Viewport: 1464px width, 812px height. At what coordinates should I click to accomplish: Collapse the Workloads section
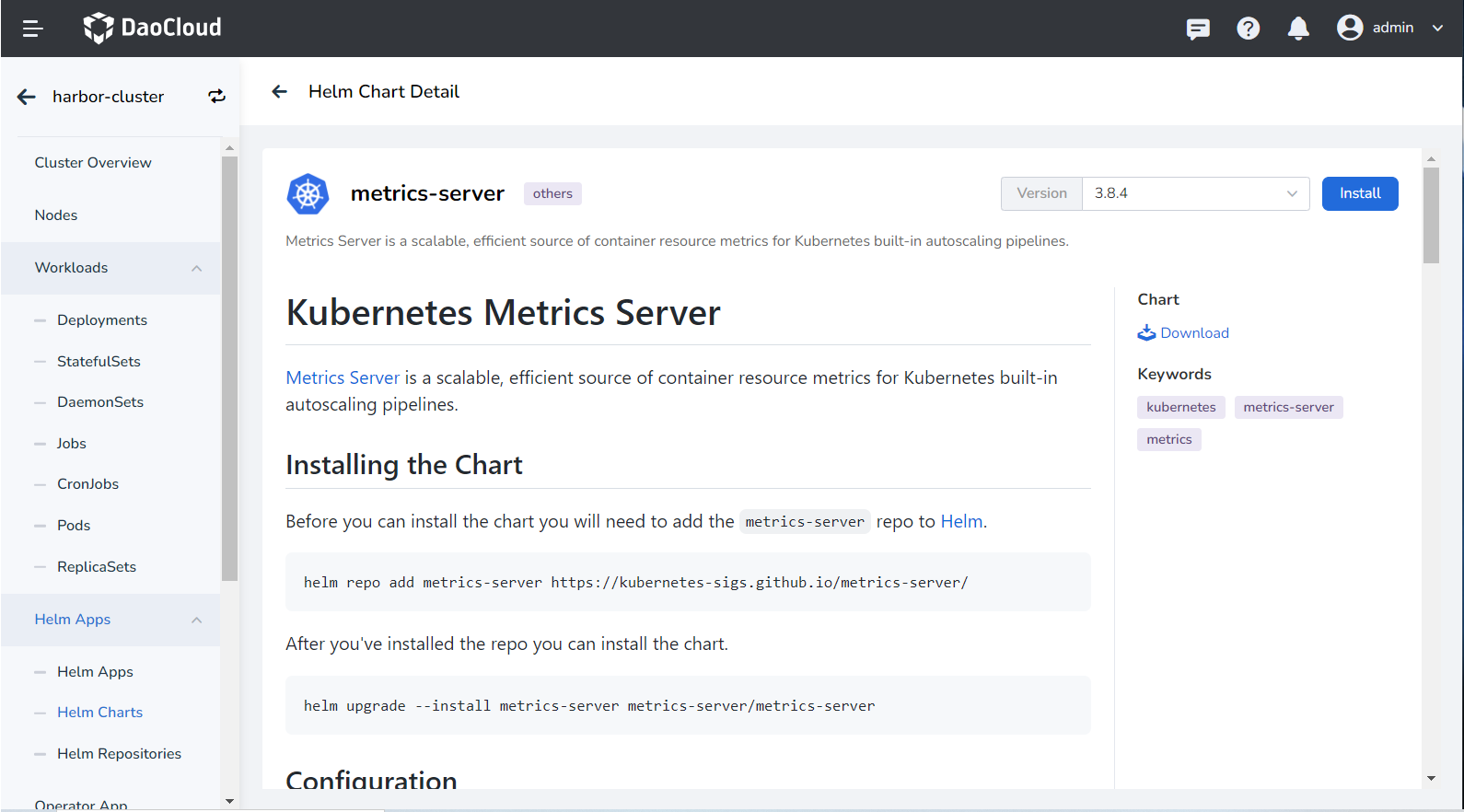[x=196, y=268]
